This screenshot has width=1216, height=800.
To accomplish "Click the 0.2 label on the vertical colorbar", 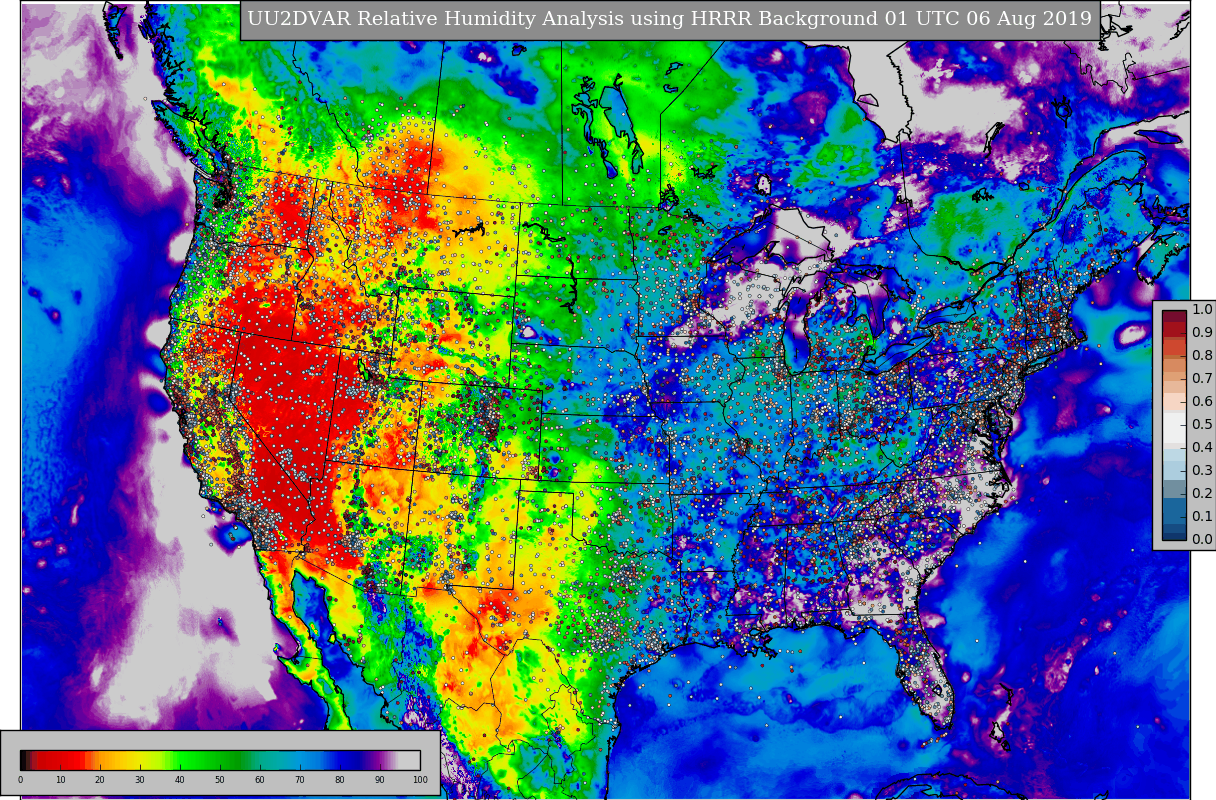I will pos(1202,494).
